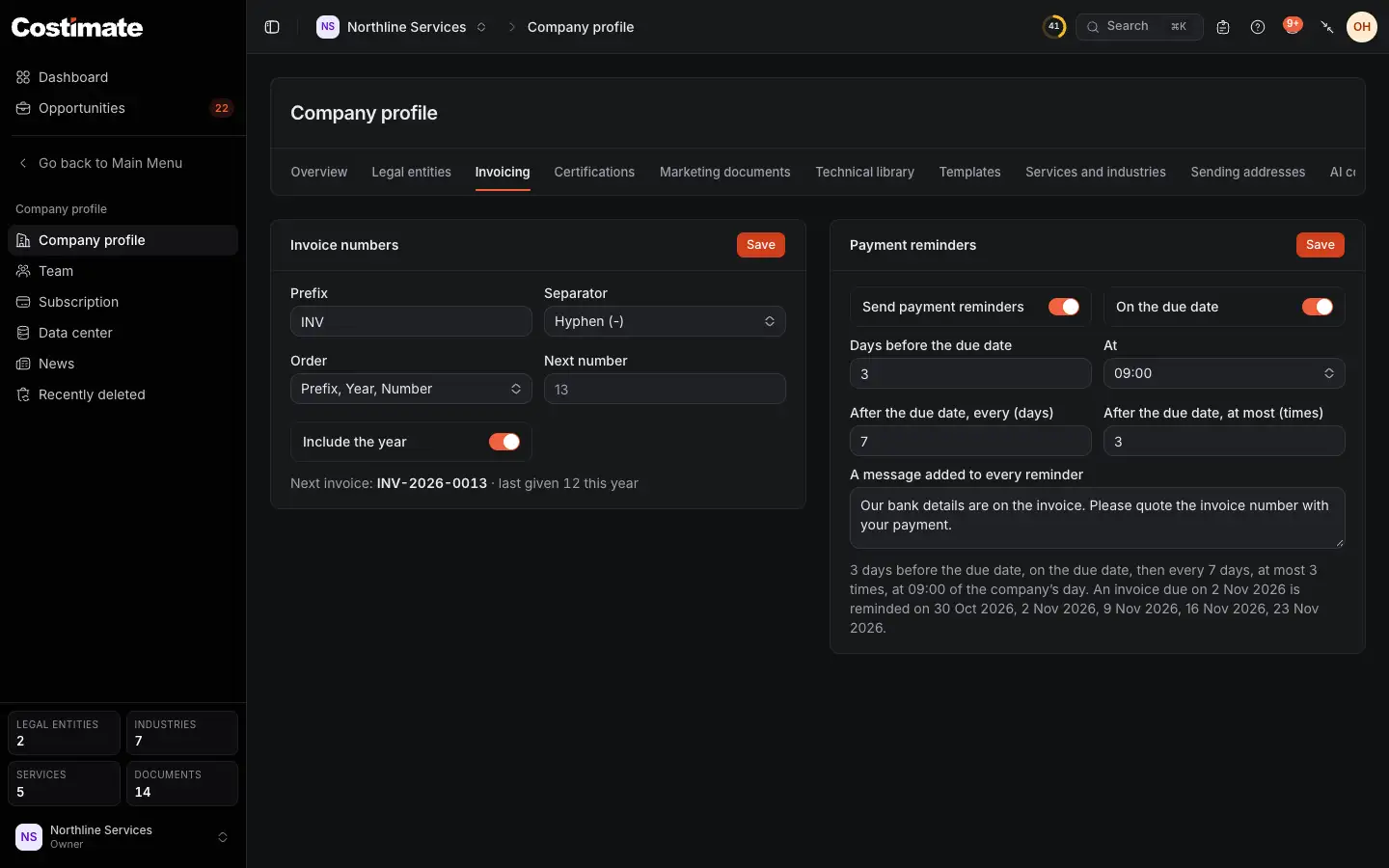
Task: Open notifications with 9+ badge
Action: pyautogui.click(x=1293, y=26)
